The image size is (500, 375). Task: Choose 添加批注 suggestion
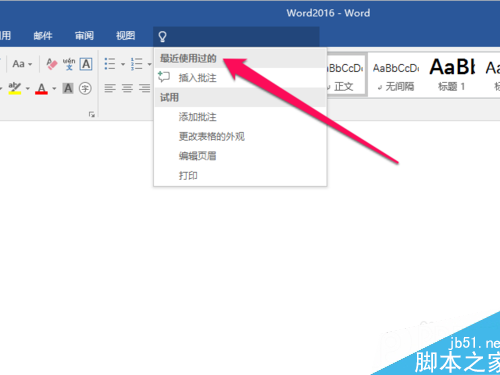coord(240,117)
